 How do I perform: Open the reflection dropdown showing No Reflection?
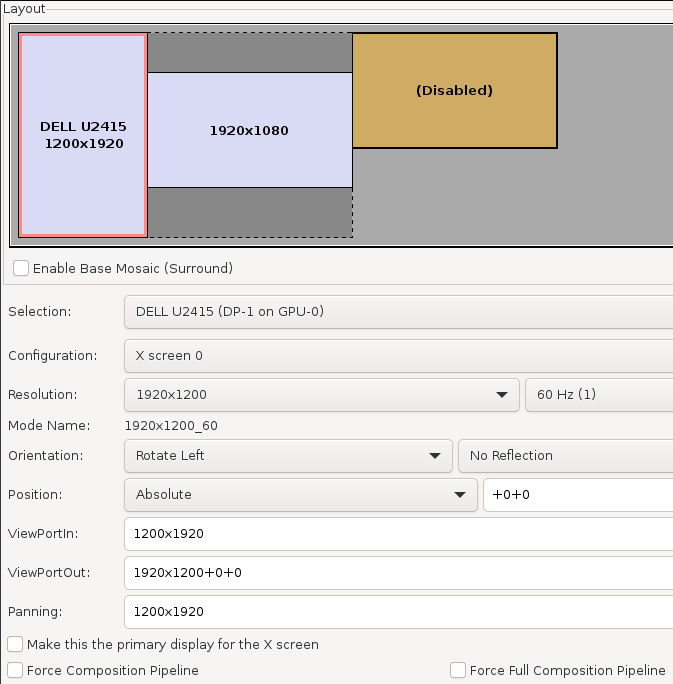pos(566,456)
